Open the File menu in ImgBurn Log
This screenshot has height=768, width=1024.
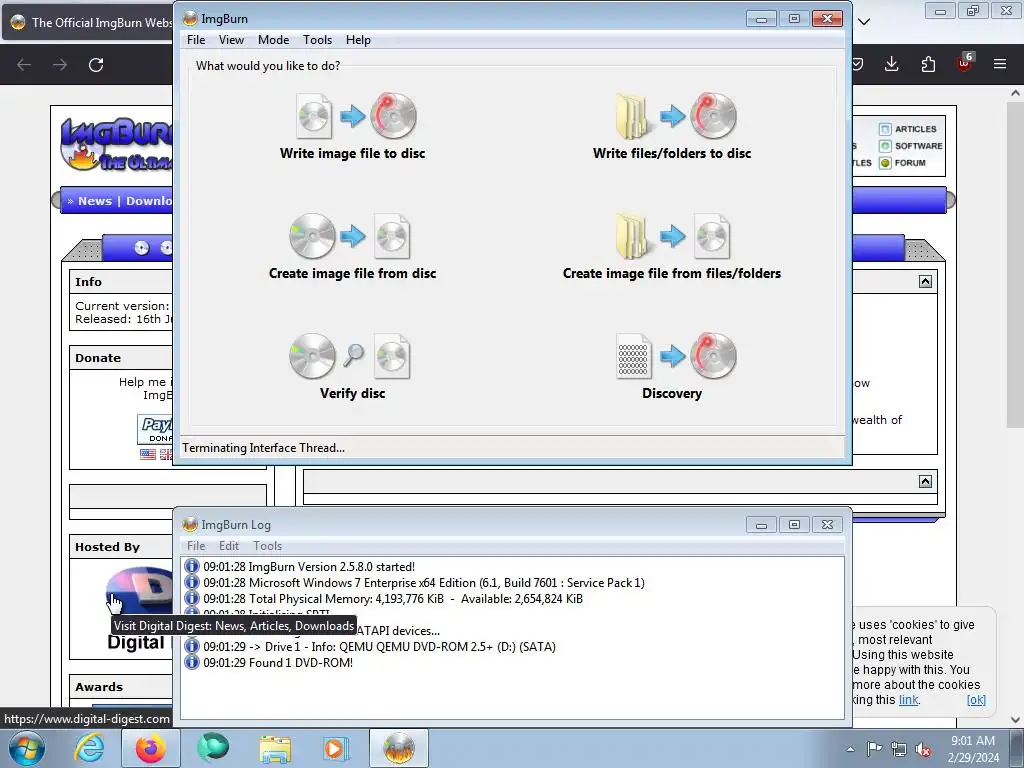click(x=196, y=546)
